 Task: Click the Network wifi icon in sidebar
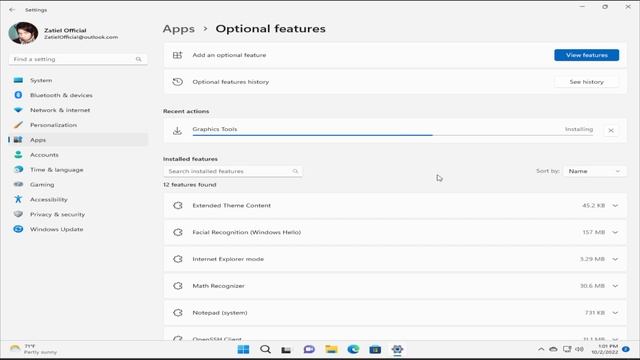tap(18, 110)
